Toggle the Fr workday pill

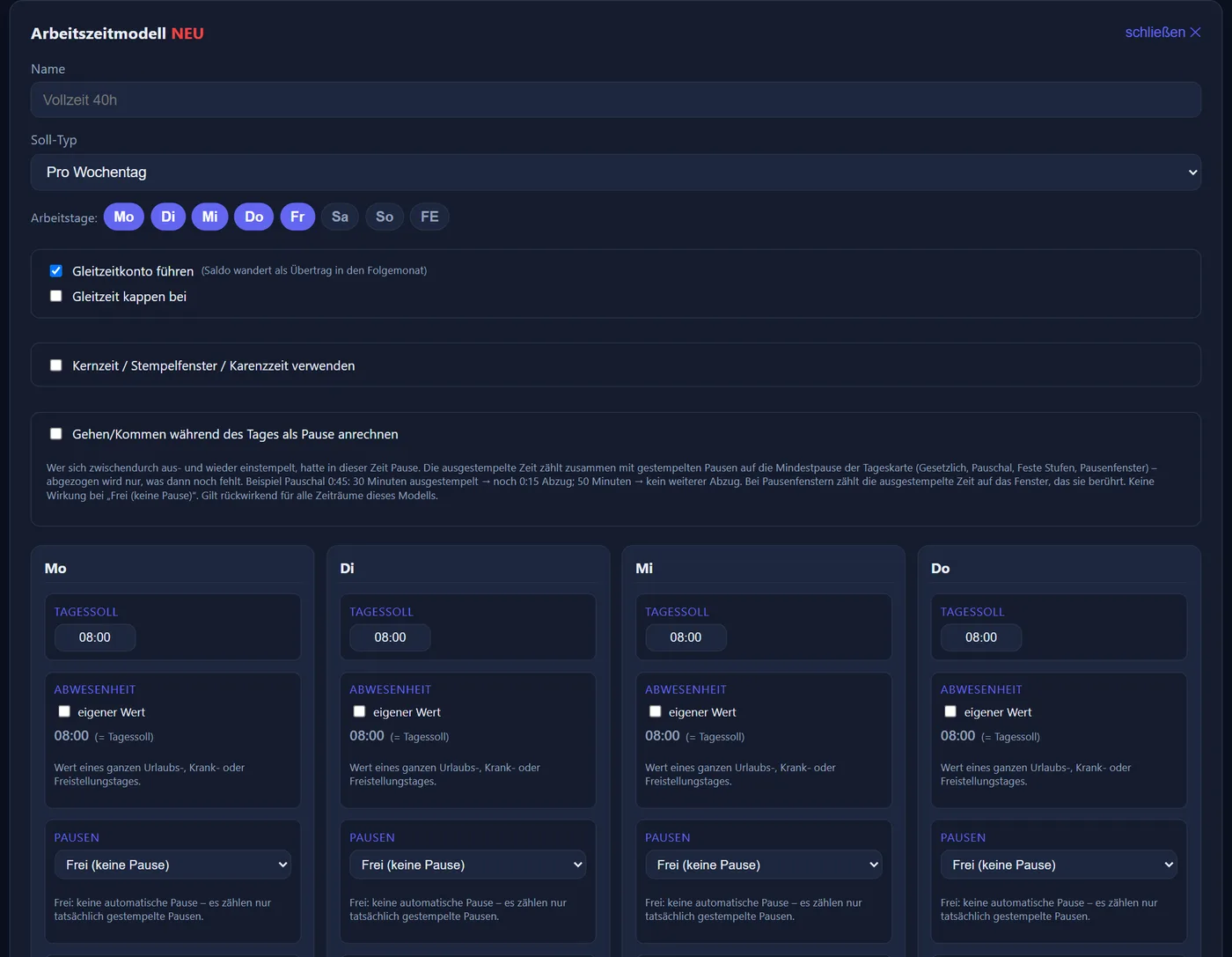[x=297, y=217]
